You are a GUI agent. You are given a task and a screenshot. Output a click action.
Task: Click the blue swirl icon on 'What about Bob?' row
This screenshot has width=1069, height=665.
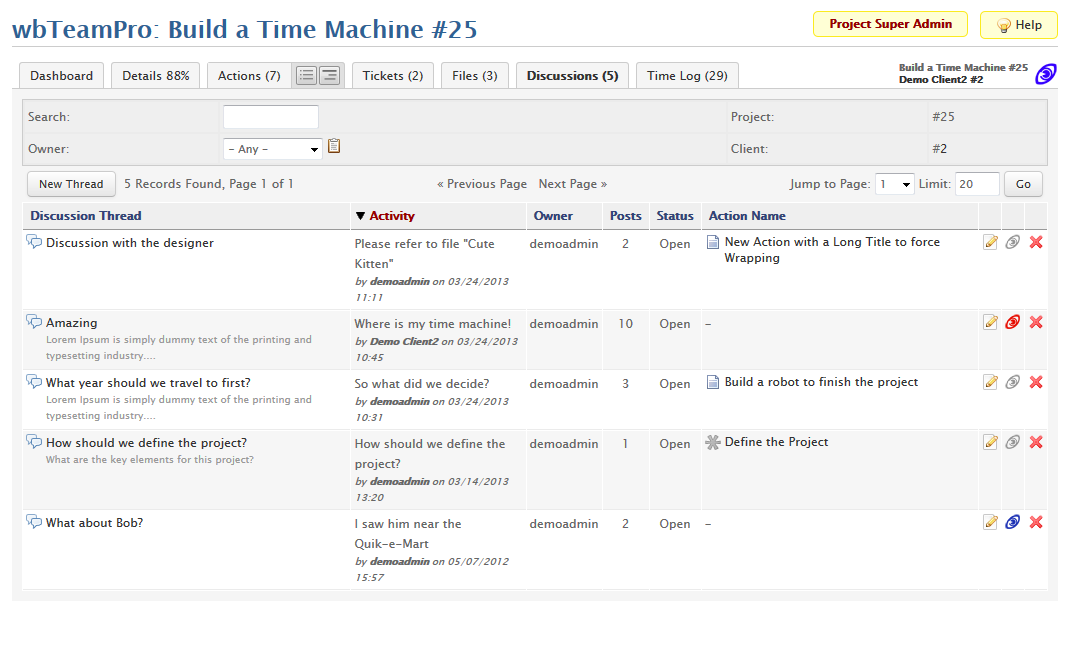pyautogui.click(x=1013, y=522)
